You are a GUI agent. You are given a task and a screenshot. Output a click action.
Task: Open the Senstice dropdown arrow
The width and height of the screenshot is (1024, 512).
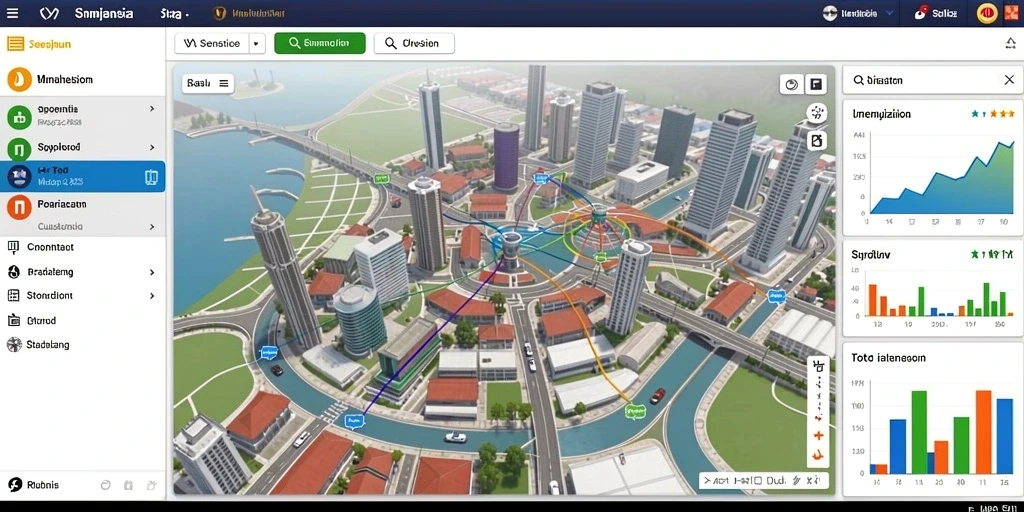coord(256,44)
